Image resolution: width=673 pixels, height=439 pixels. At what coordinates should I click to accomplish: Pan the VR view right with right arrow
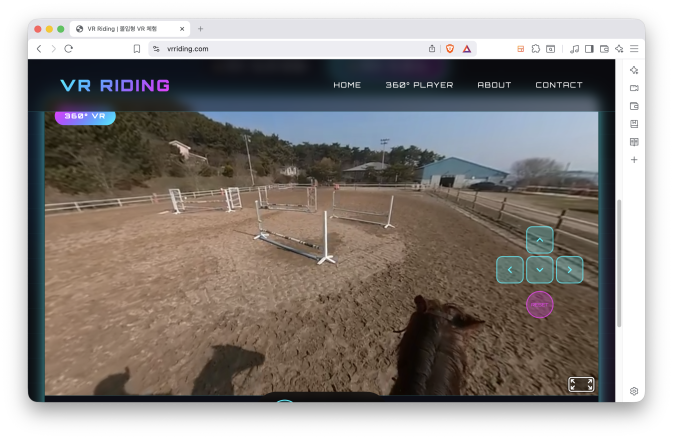[569, 269]
